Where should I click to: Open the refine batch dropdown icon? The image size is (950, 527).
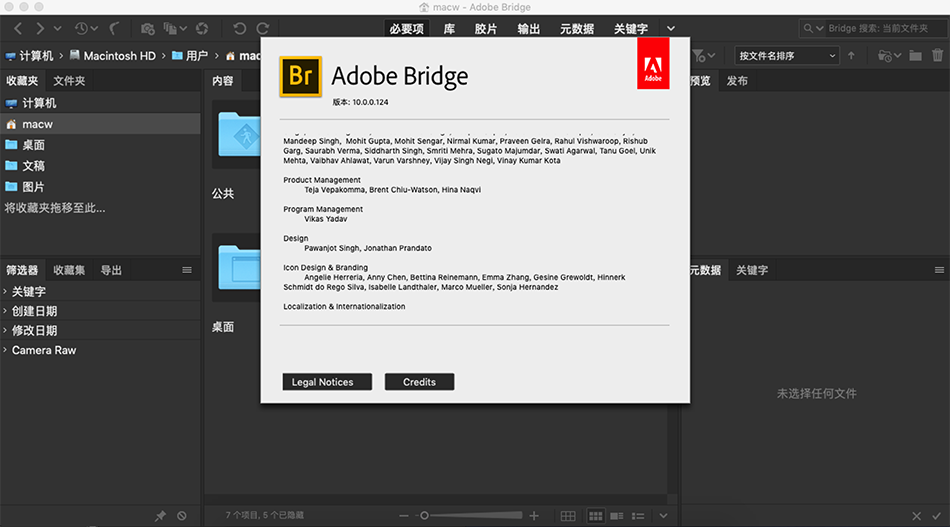click(x=174, y=28)
